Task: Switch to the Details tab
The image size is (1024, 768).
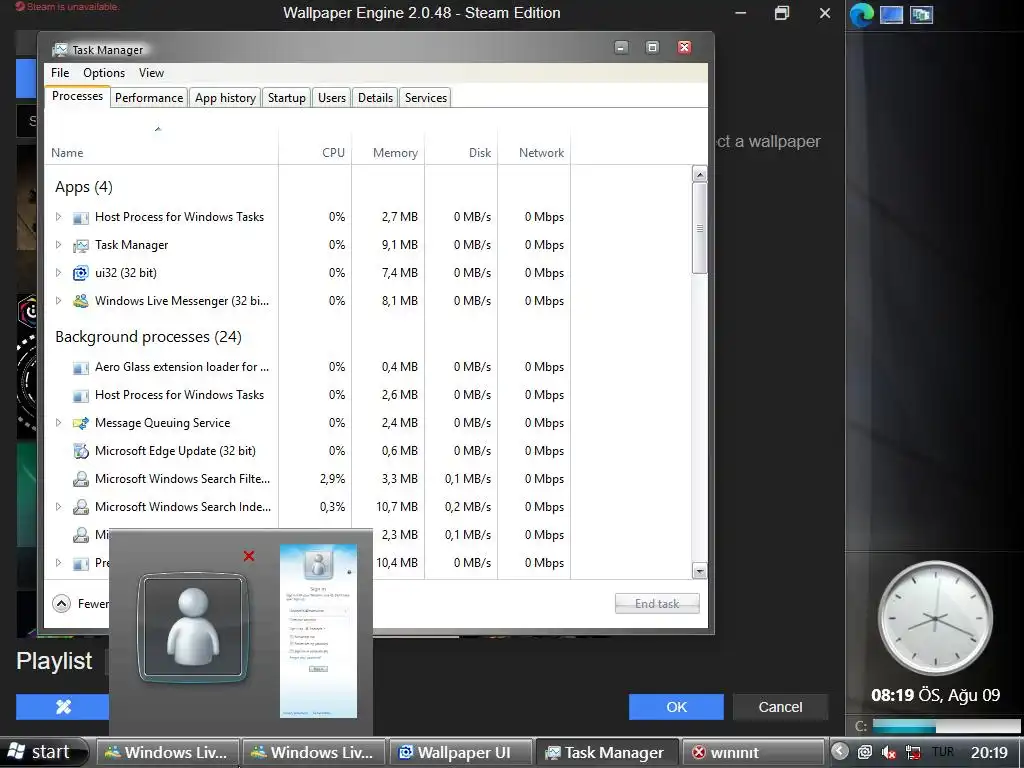Action: coord(376,98)
